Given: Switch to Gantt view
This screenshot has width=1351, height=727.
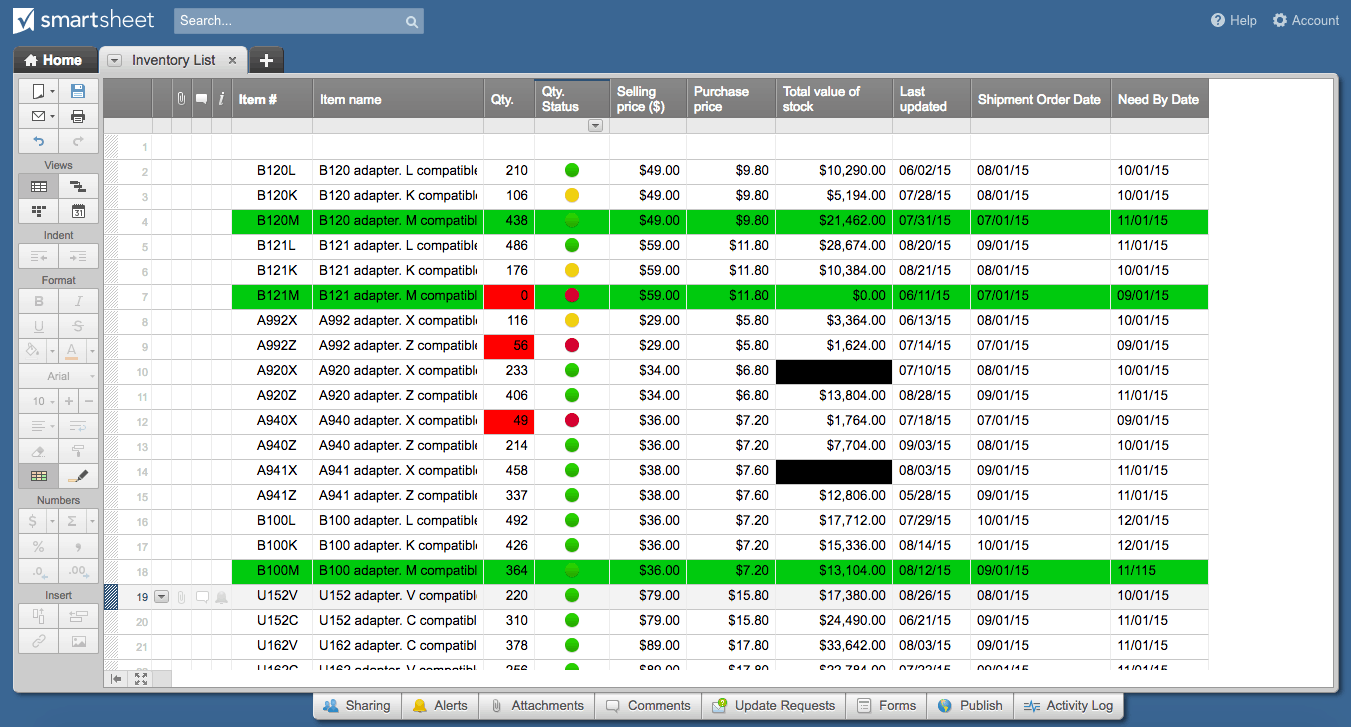Looking at the screenshot, I should (x=78, y=186).
